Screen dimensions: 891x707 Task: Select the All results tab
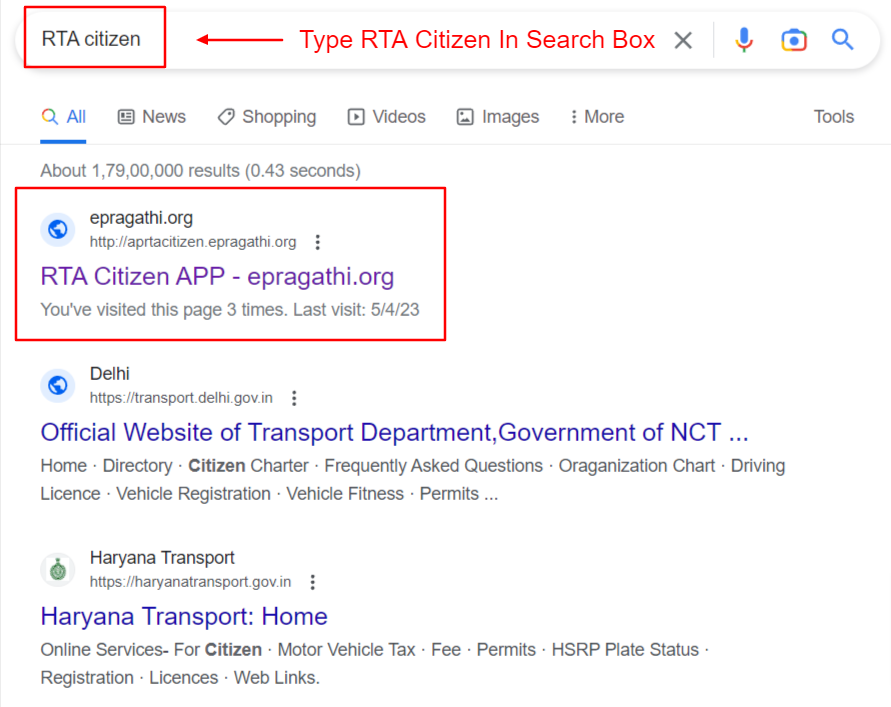pyautogui.click(x=63, y=117)
